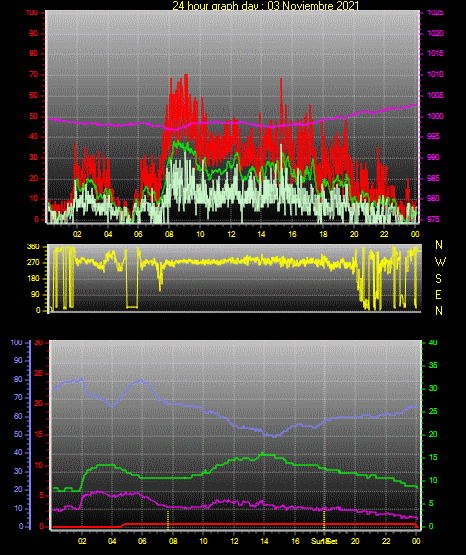Click red axis label 25 on bottom chart
The height and width of the screenshot is (555, 466).
[x=38, y=373]
